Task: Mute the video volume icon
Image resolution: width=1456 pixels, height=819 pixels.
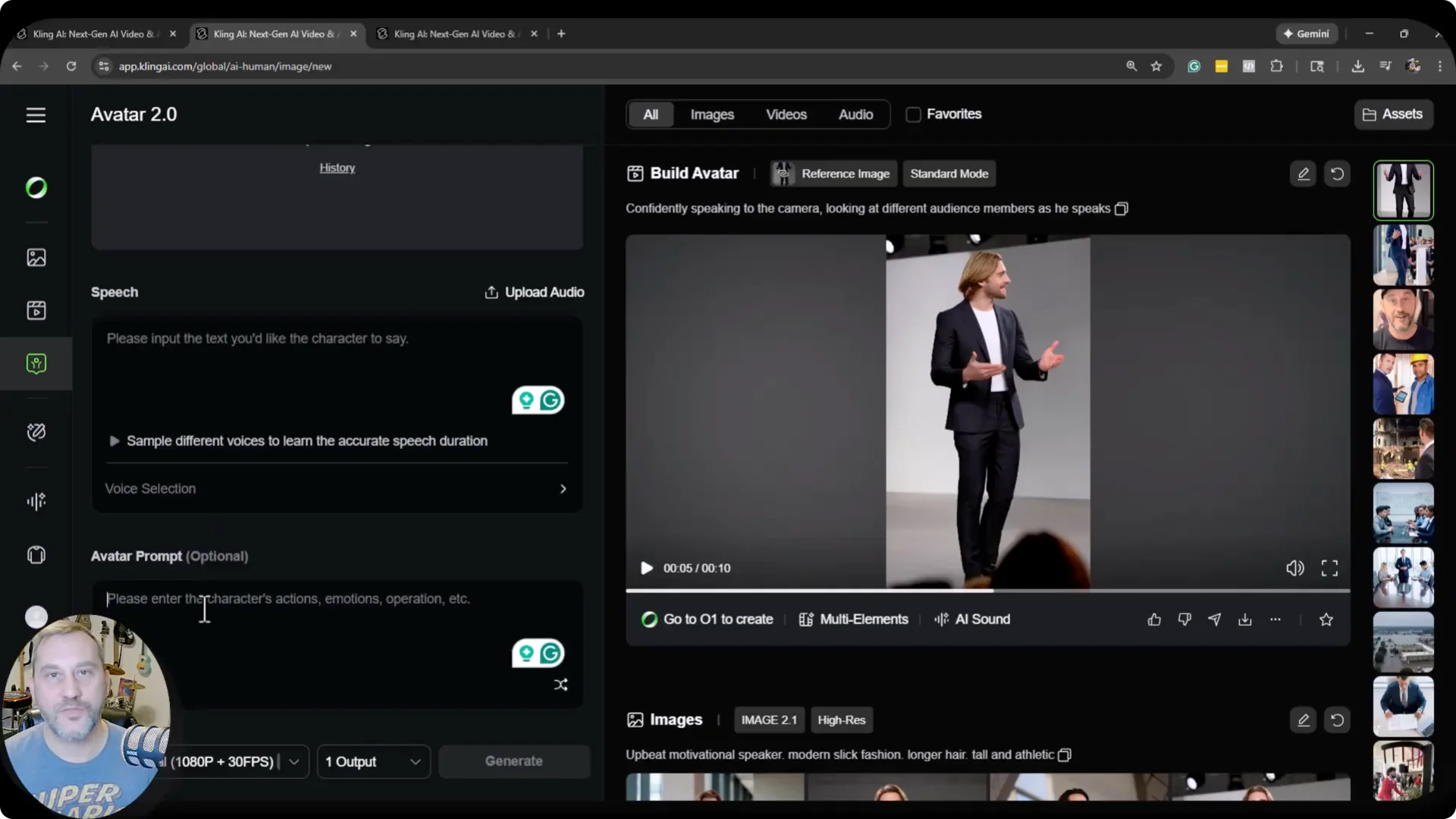Action: [1294, 568]
